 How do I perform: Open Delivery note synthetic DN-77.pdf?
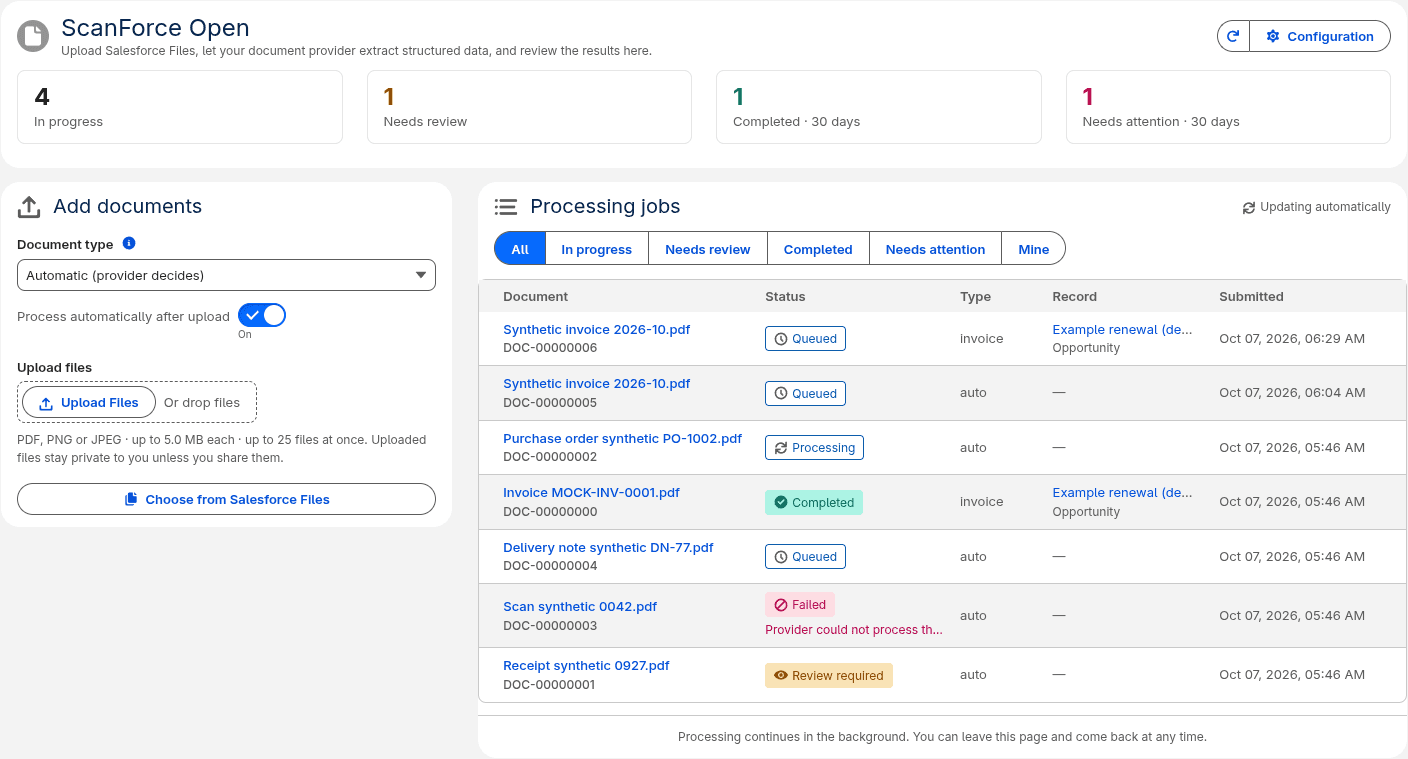tap(608, 547)
